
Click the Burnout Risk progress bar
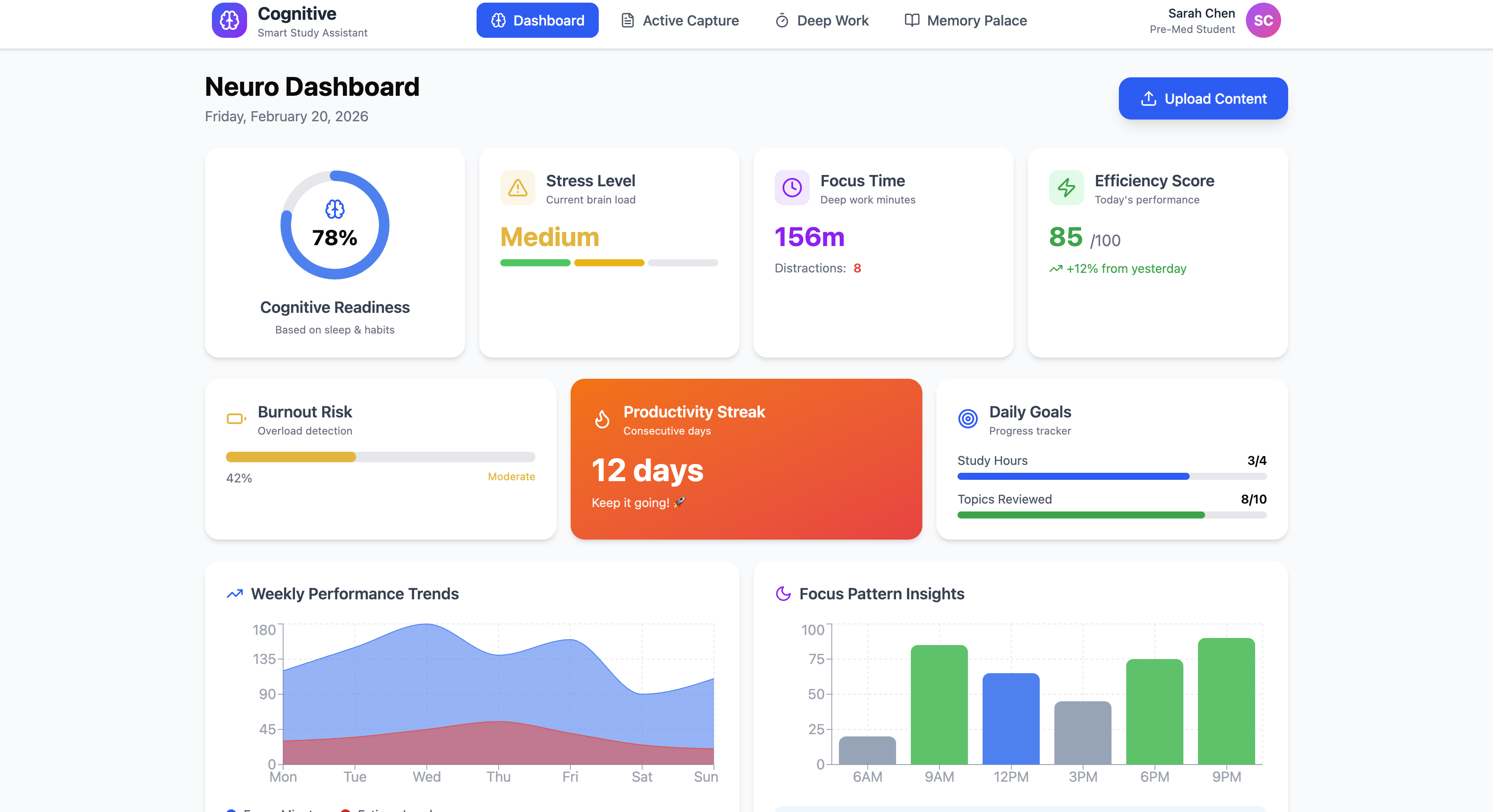tap(380, 457)
